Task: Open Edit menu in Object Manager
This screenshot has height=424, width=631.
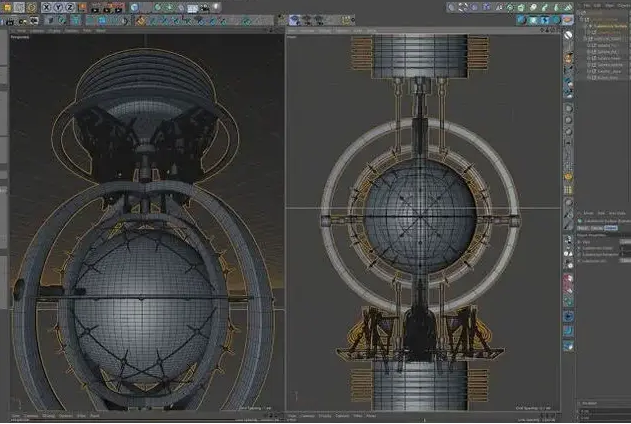Action: (598, 6)
